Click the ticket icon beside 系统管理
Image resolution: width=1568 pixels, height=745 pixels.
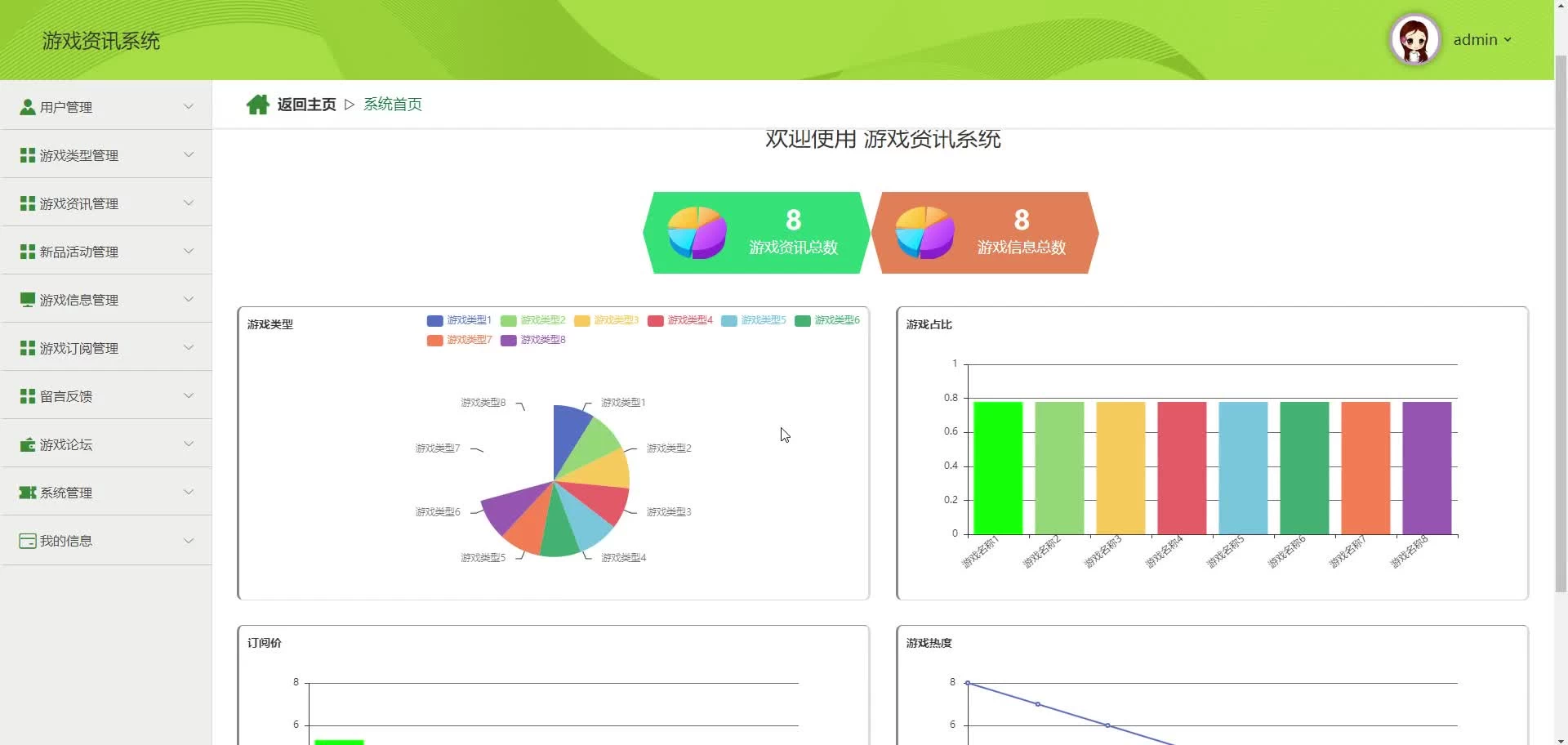pyautogui.click(x=28, y=493)
